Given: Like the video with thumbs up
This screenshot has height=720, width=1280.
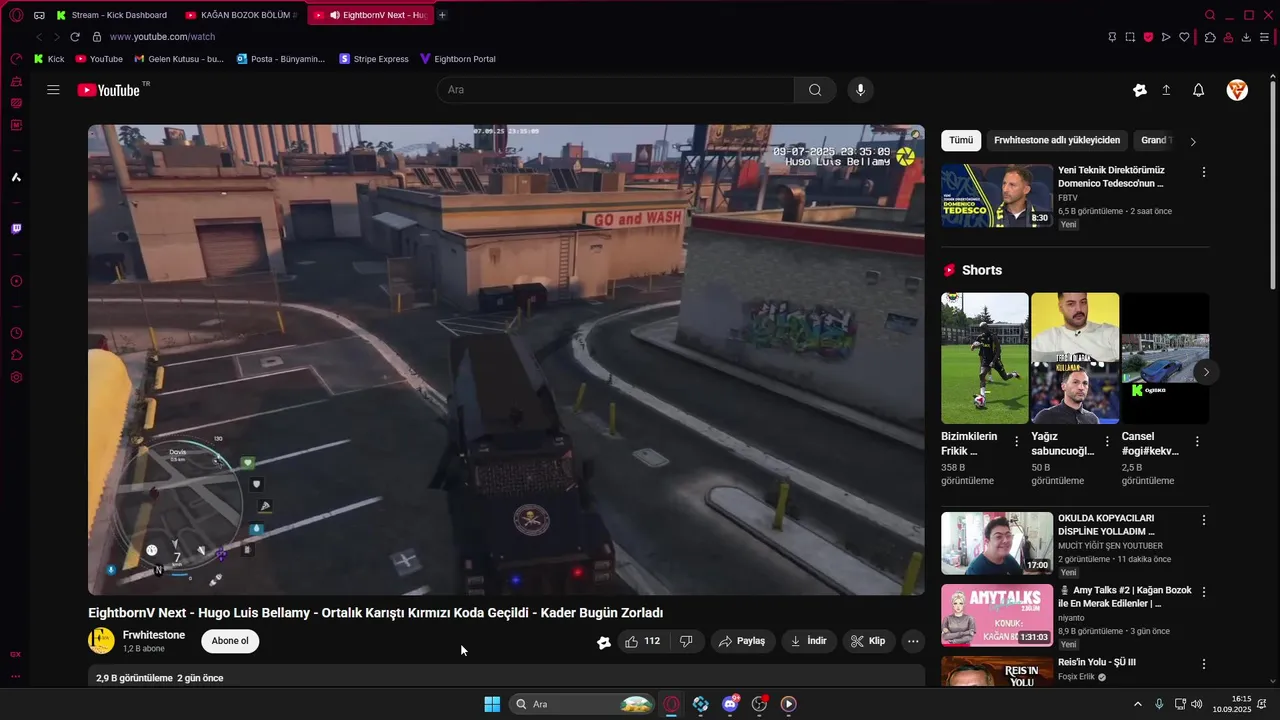Looking at the screenshot, I should coord(643,641).
